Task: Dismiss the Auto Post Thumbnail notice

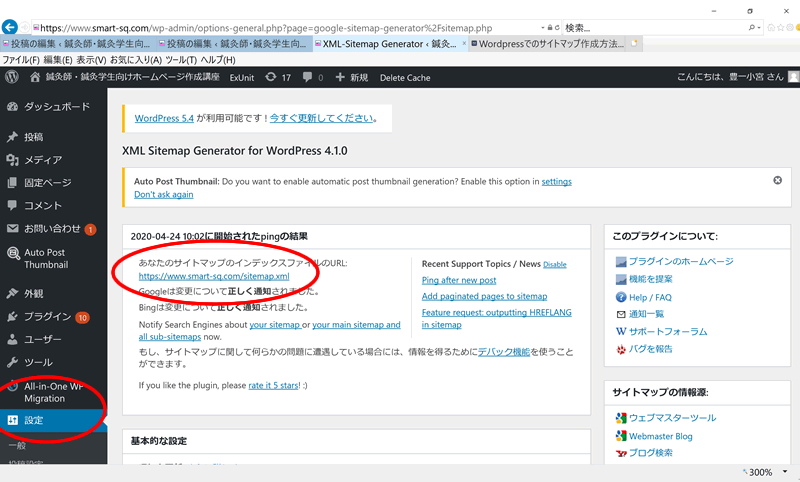Action: pos(777,180)
